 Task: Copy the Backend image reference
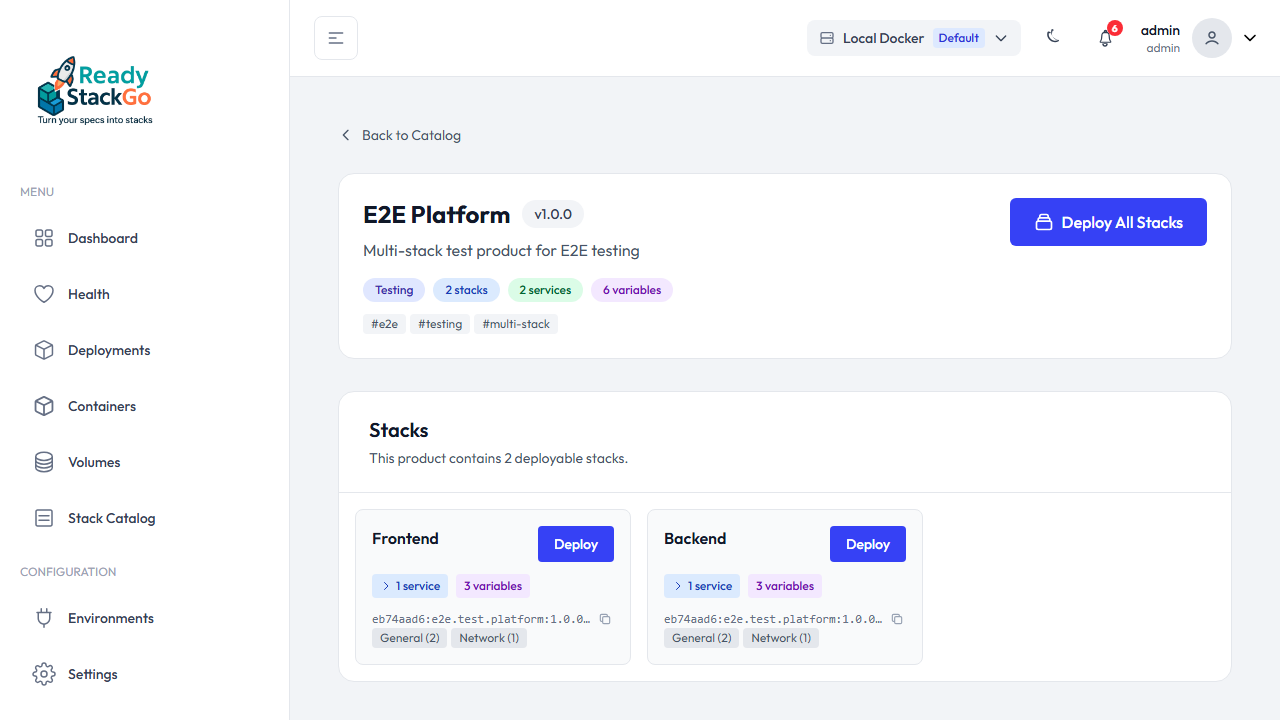coord(897,619)
